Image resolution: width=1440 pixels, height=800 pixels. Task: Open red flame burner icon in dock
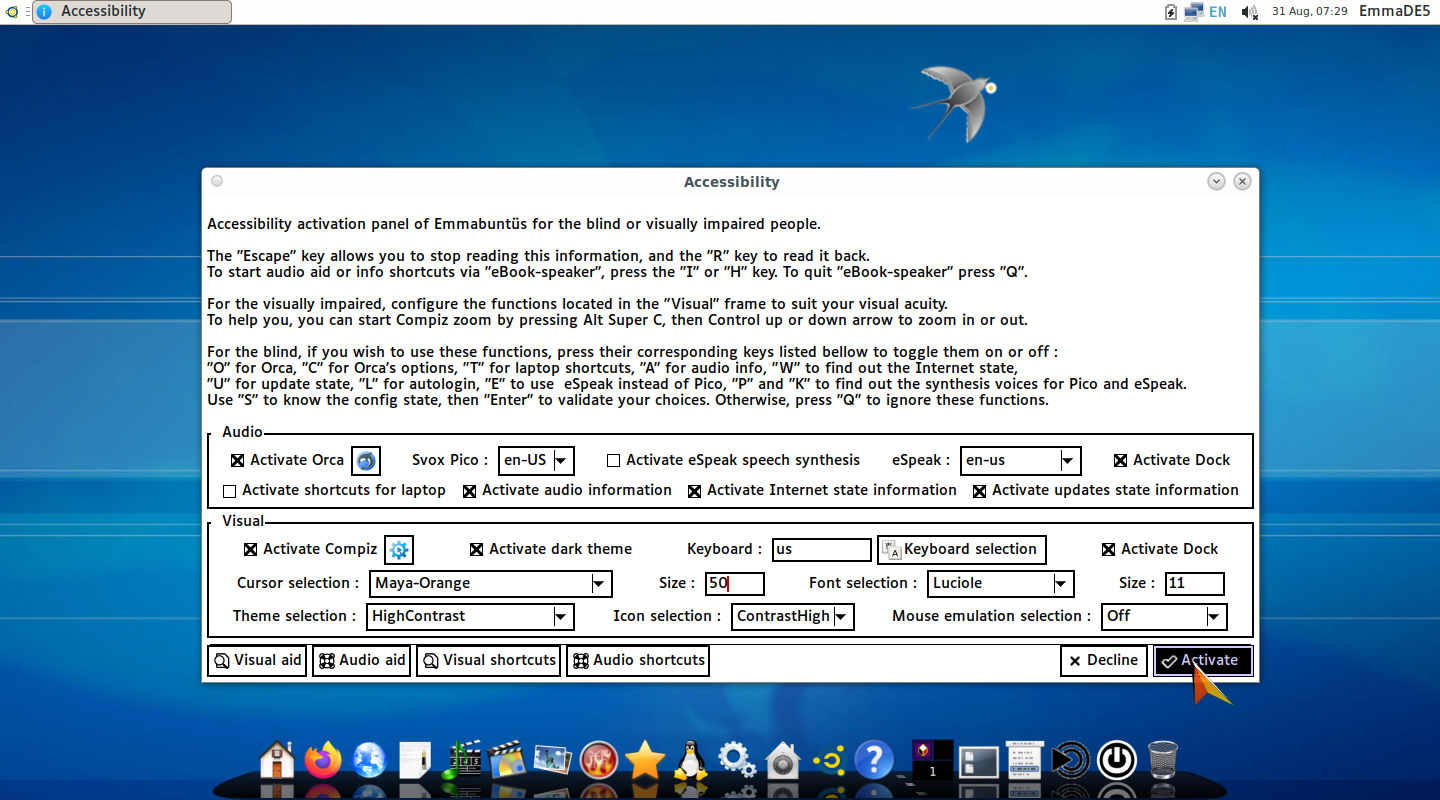click(x=598, y=761)
